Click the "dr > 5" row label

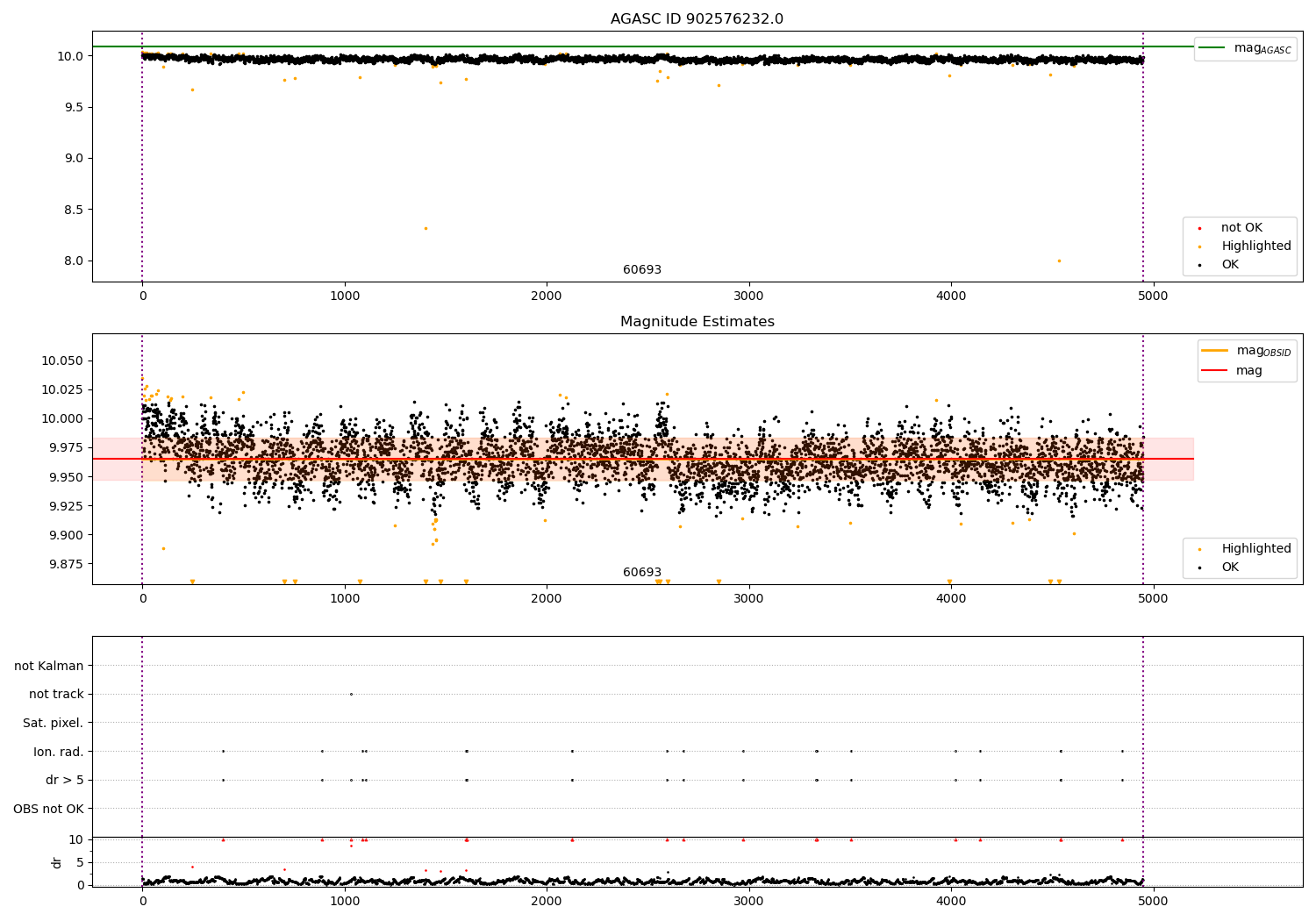[x=65, y=780]
